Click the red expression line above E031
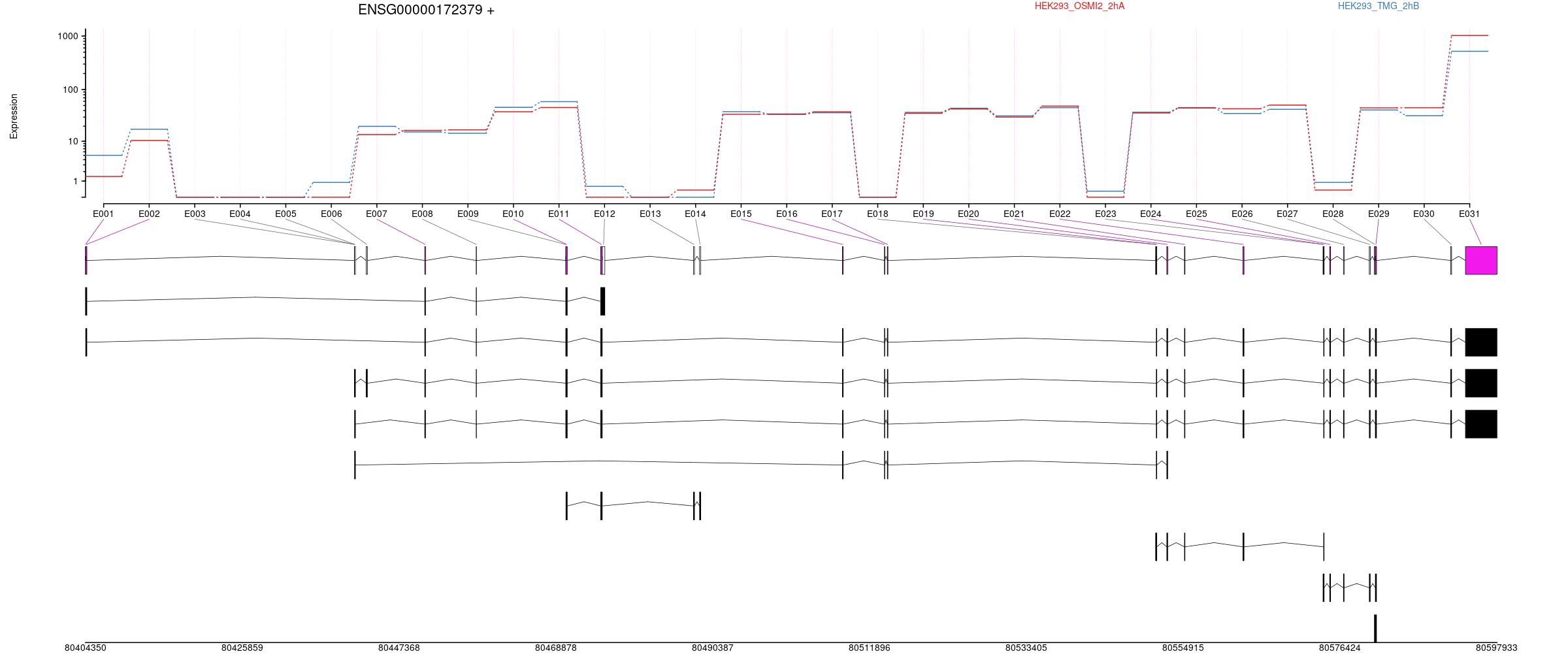The height and width of the screenshot is (660, 1568). [x=1469, y=35]
